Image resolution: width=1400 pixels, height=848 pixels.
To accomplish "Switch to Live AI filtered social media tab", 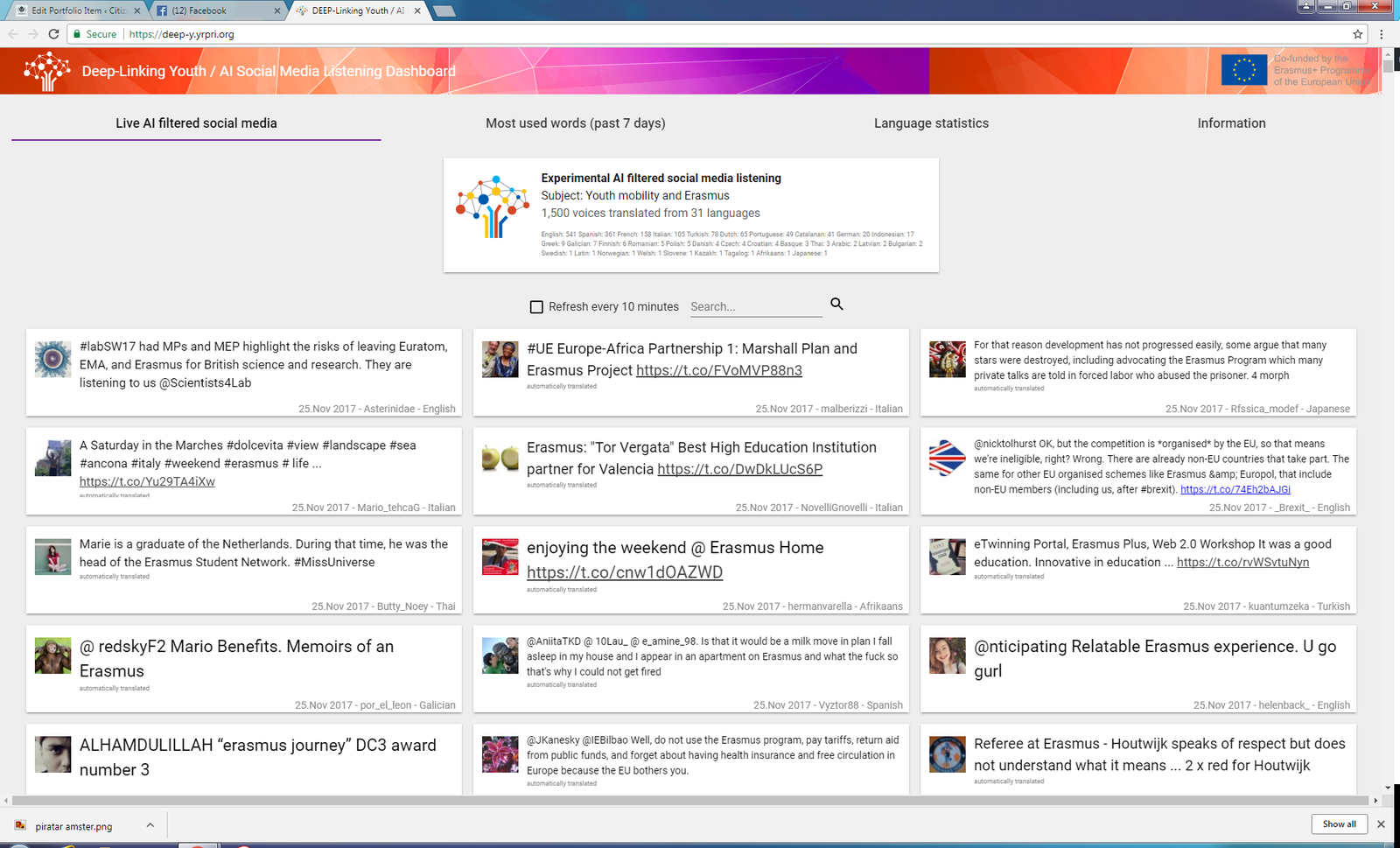I will [196, 123].
